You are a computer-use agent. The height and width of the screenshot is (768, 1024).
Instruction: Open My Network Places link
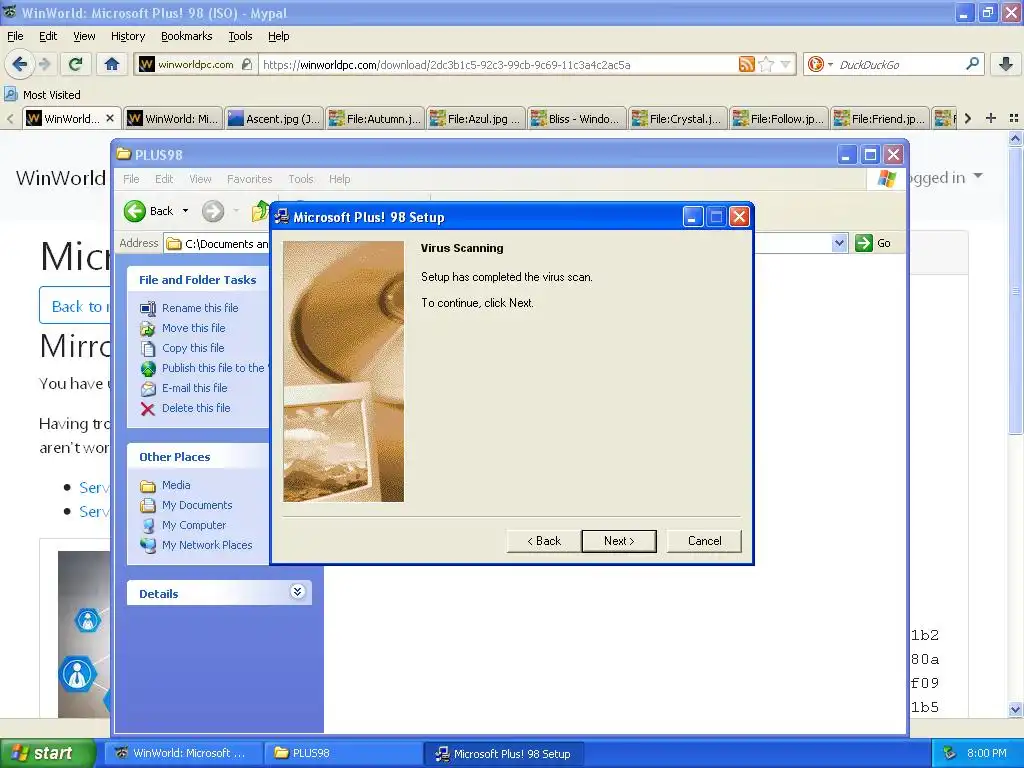coord(206,545)
